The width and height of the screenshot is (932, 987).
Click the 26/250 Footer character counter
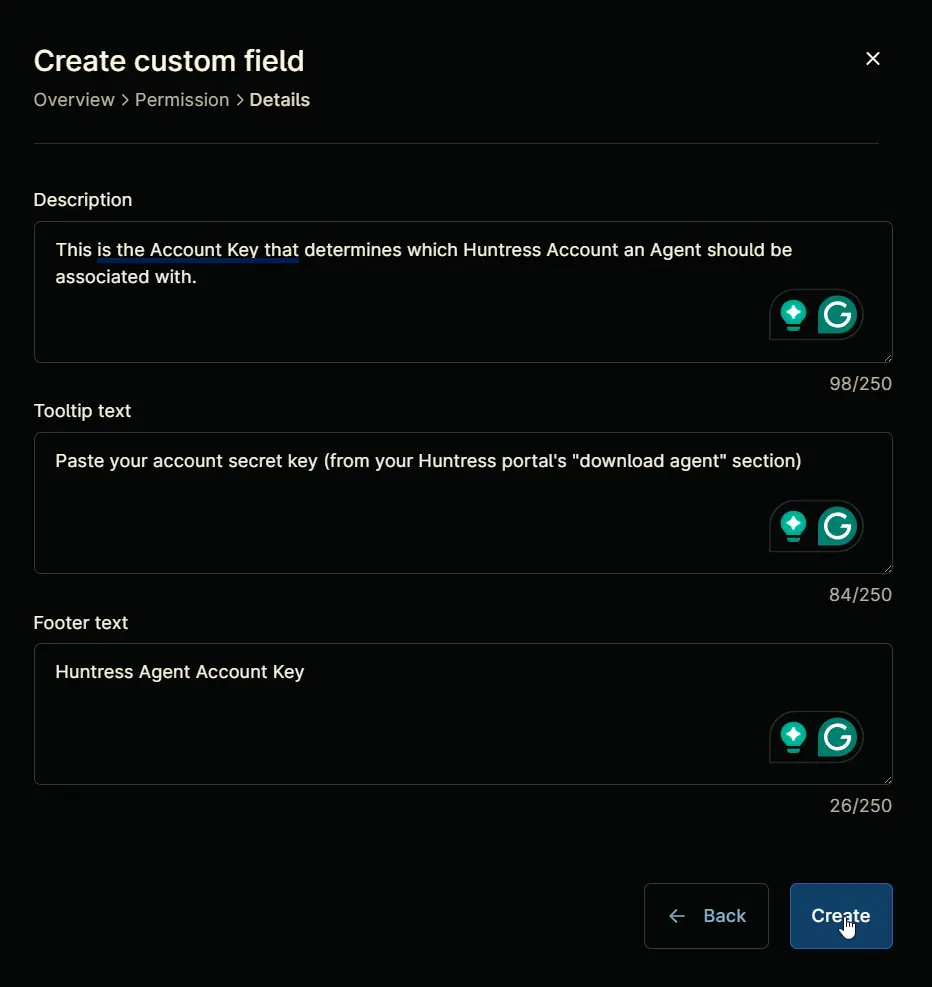tap(860, 806)
